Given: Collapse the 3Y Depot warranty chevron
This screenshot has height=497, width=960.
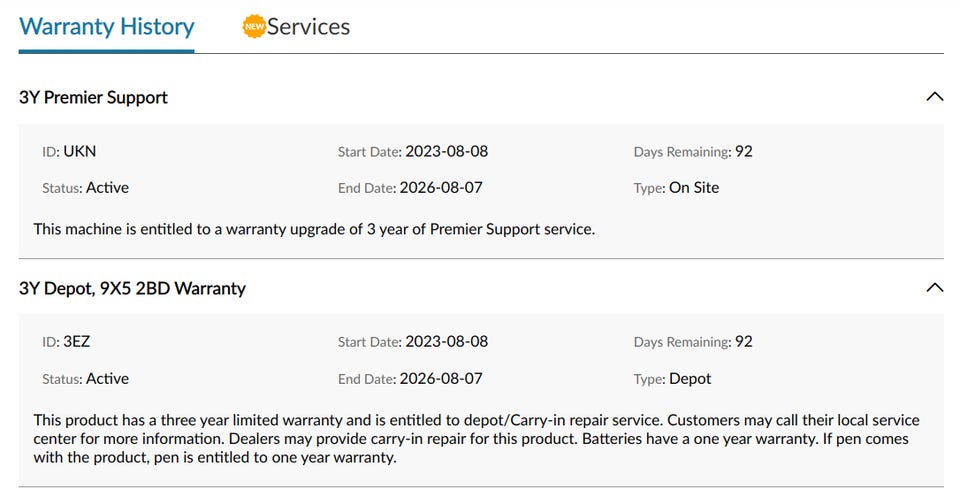Looking at the screenshot, I should click(934, 287).
